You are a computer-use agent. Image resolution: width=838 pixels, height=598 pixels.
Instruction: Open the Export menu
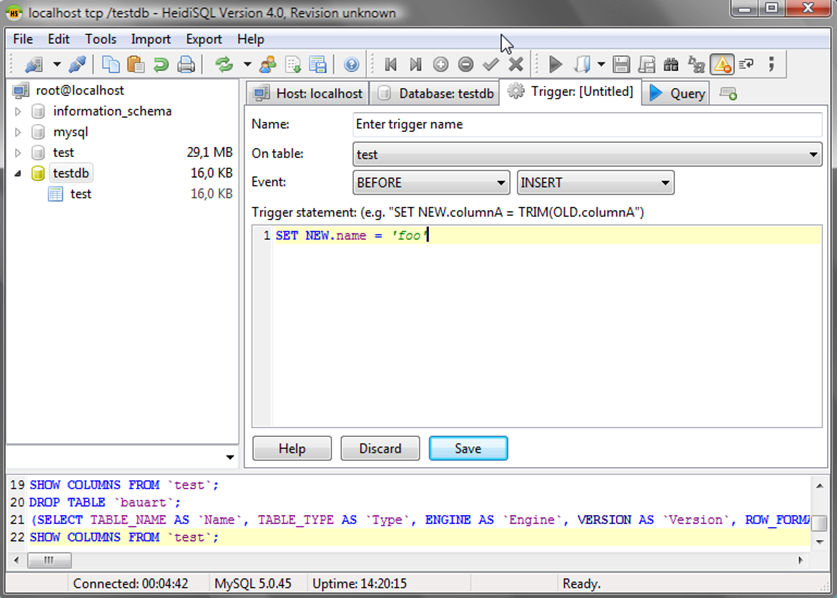[x=204, y=39]
